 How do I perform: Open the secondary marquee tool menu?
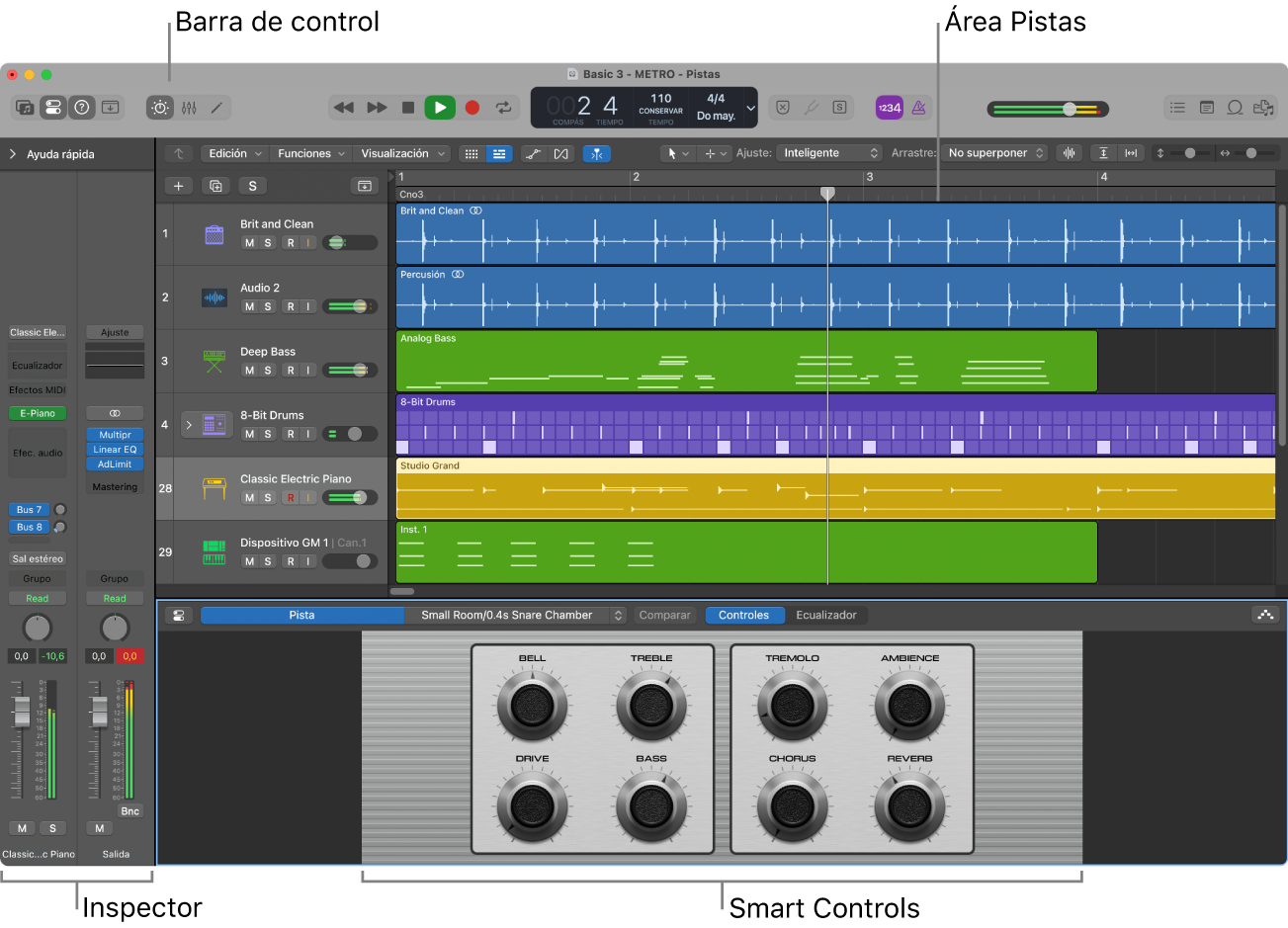714,153
